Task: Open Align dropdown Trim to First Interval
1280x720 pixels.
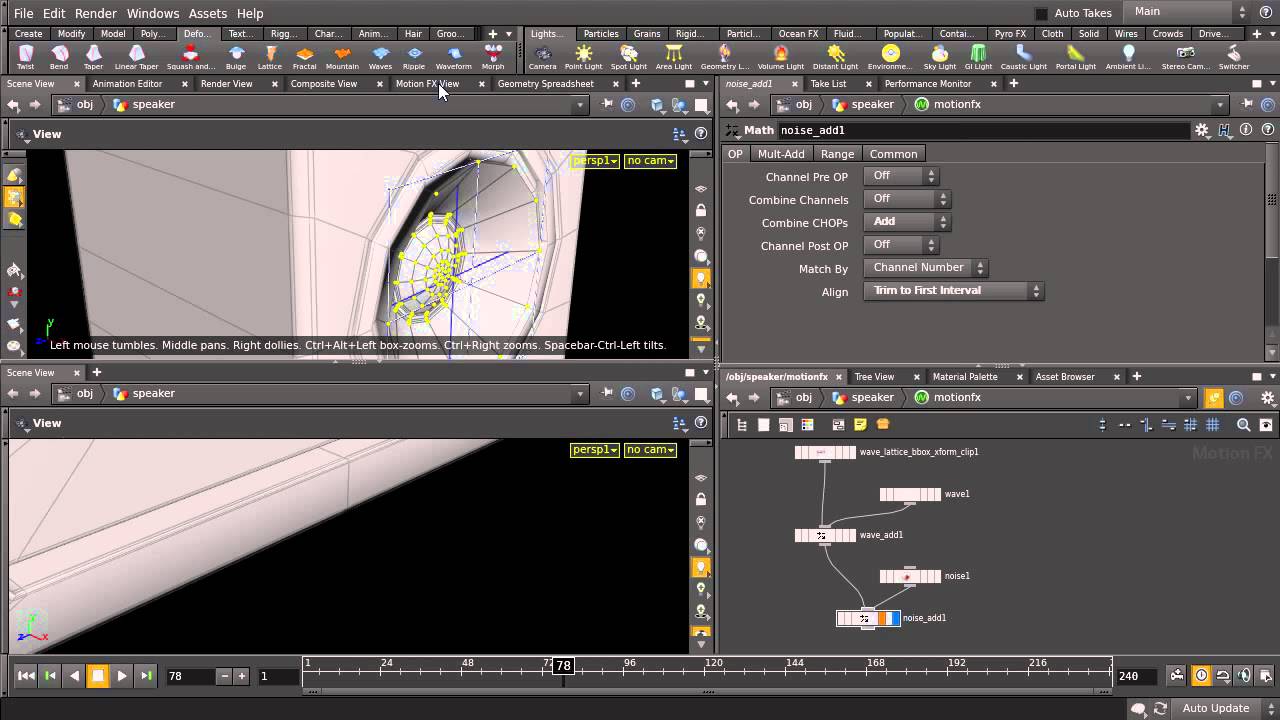Action: [953, 291]
